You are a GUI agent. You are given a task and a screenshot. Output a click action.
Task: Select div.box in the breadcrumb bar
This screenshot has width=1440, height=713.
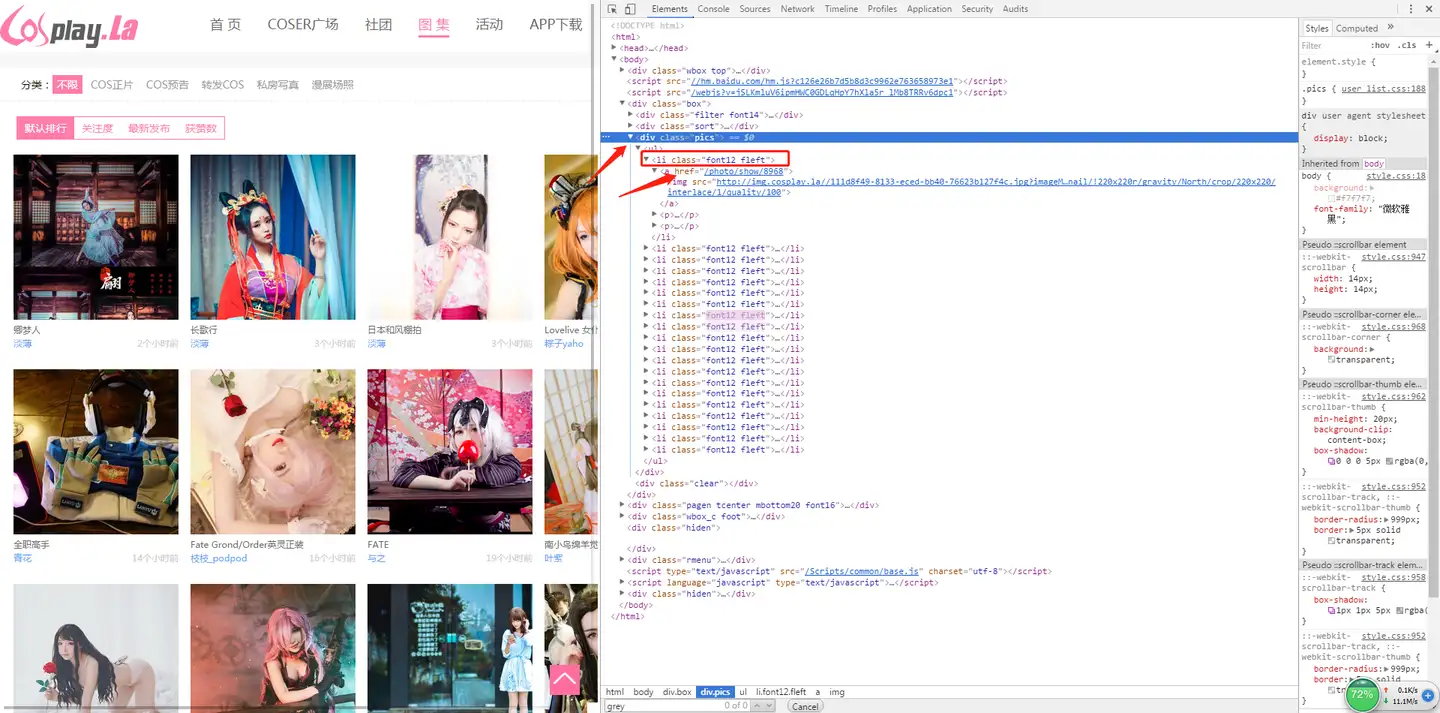point(677,692)
